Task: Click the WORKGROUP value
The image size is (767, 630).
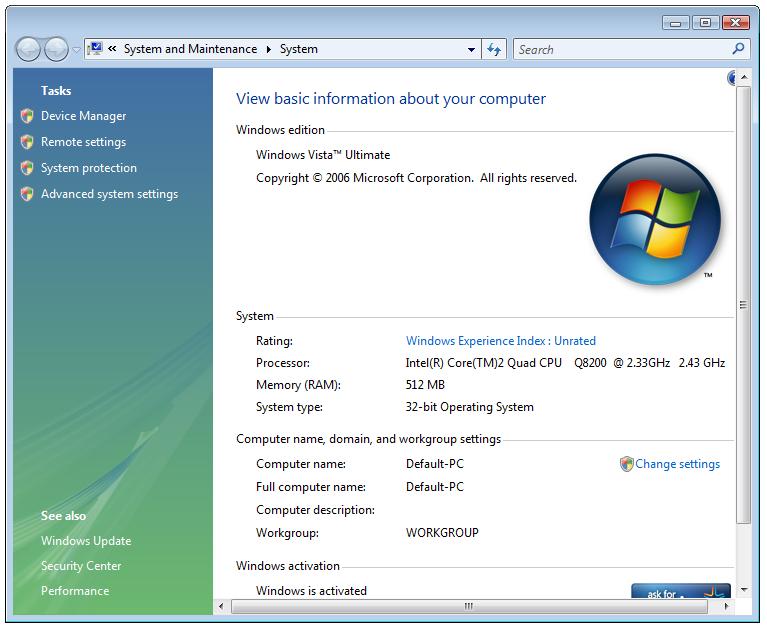Action: pos(442,533)
